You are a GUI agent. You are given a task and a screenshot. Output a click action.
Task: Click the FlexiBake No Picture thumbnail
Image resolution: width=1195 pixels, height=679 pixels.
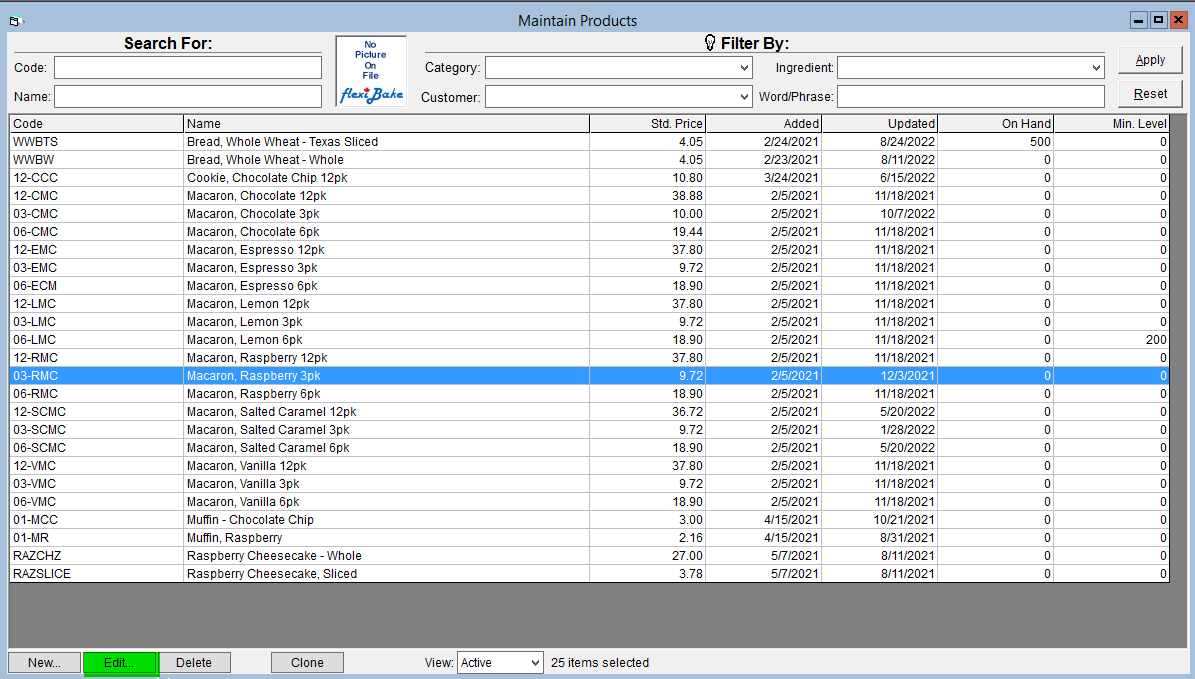(x=371, y=72)
